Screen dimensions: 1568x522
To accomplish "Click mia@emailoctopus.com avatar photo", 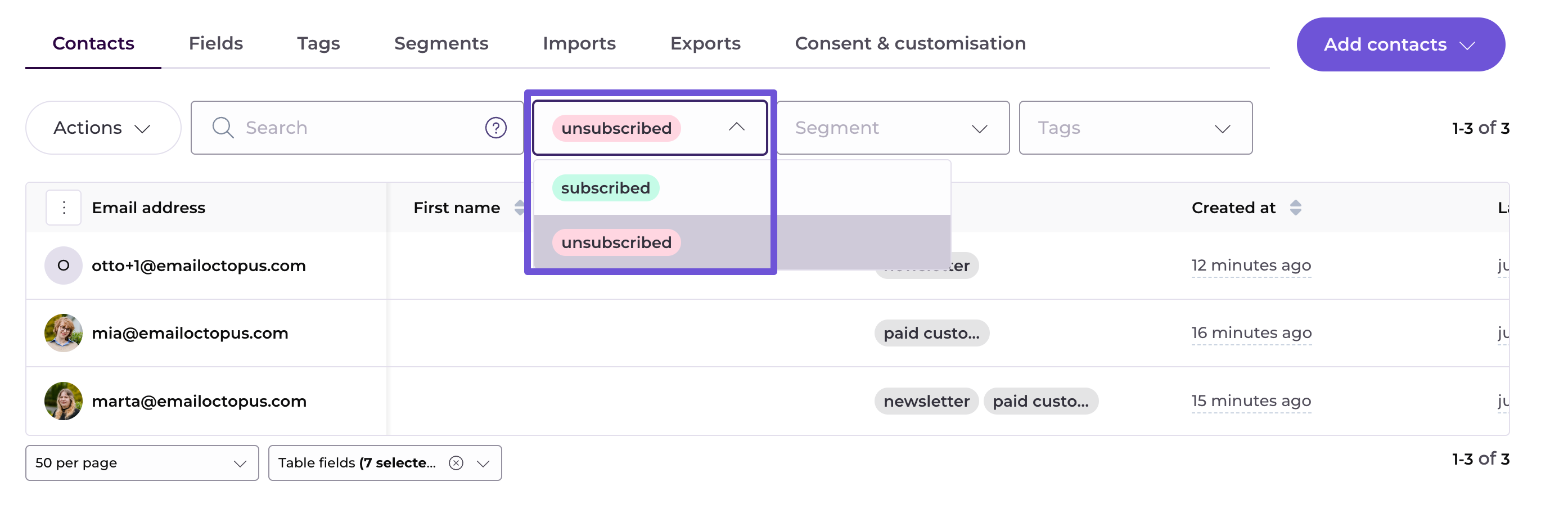I will [x=64, y=333].
